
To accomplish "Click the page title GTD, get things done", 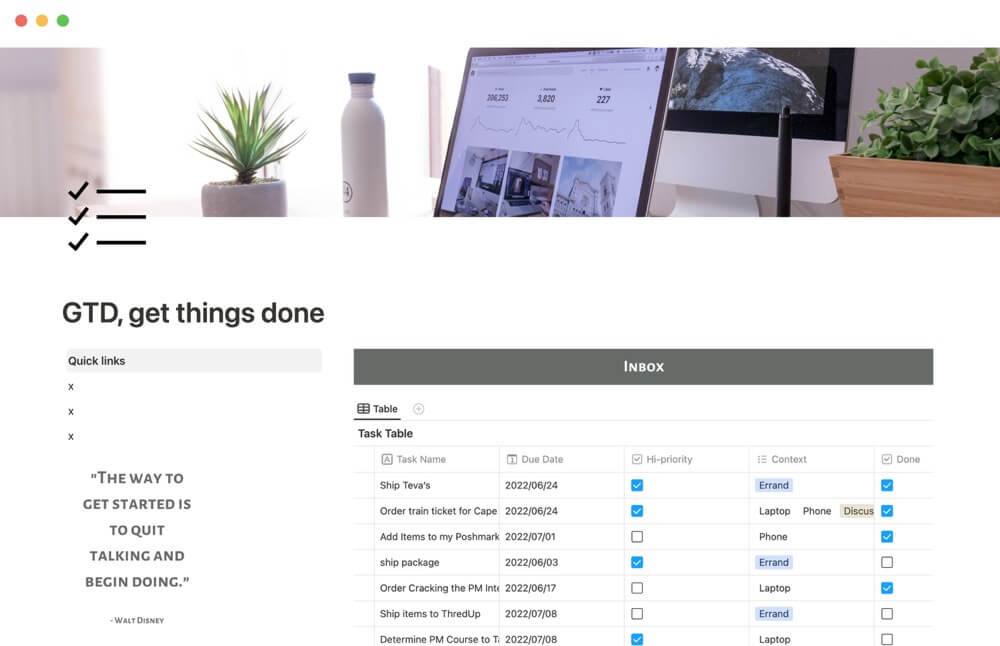I will [x=193, y=313].
